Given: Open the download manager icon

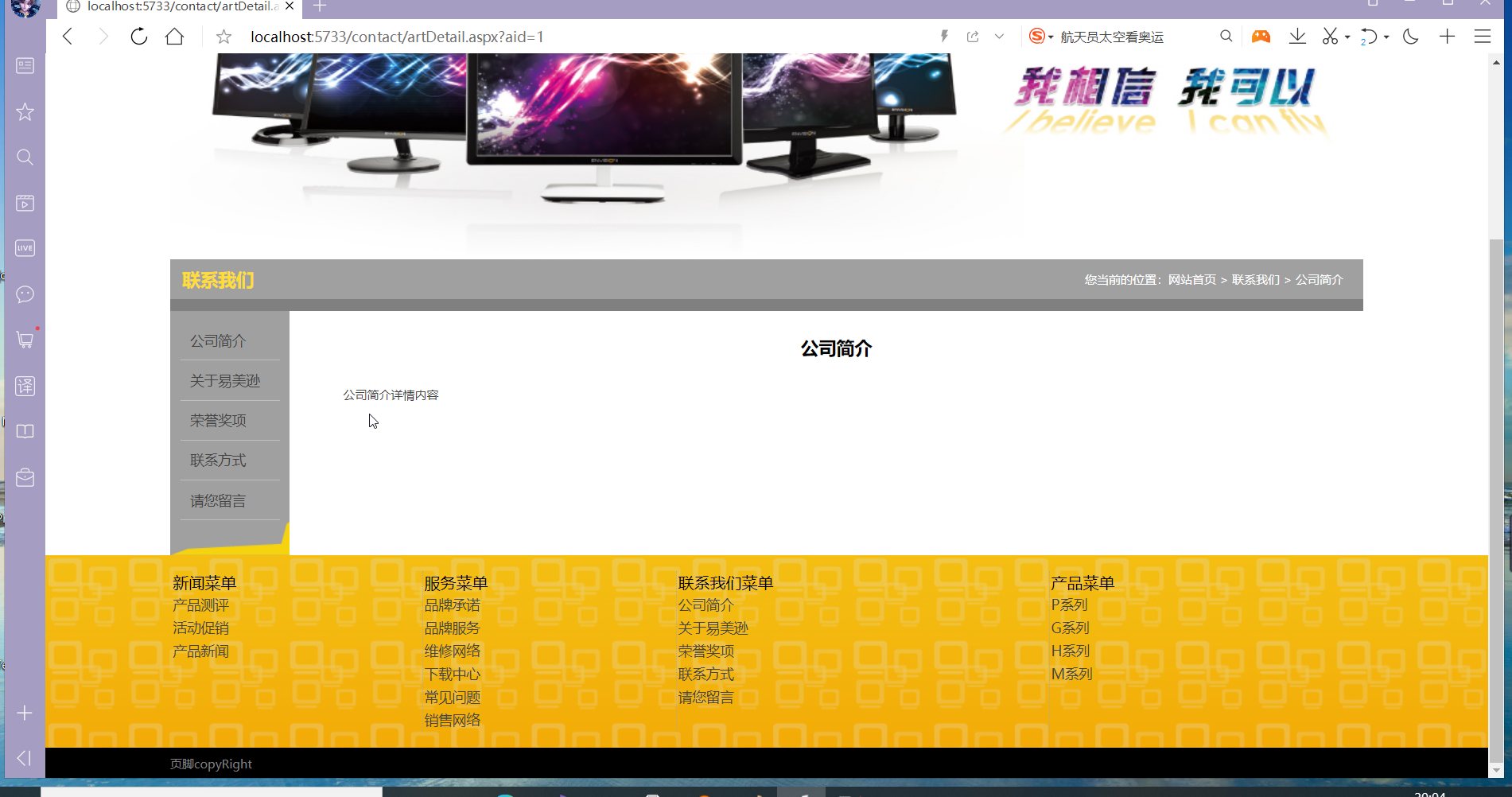Looking at the screenshot, I should tap(1297, 37).
